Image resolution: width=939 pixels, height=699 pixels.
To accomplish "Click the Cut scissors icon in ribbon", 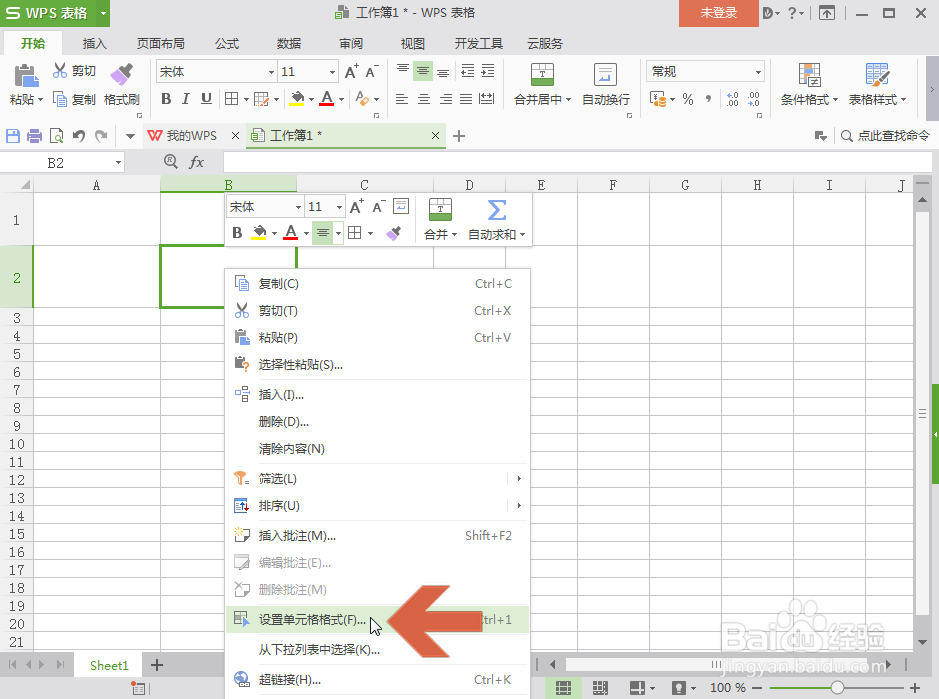I will click(x=59, y=71).
